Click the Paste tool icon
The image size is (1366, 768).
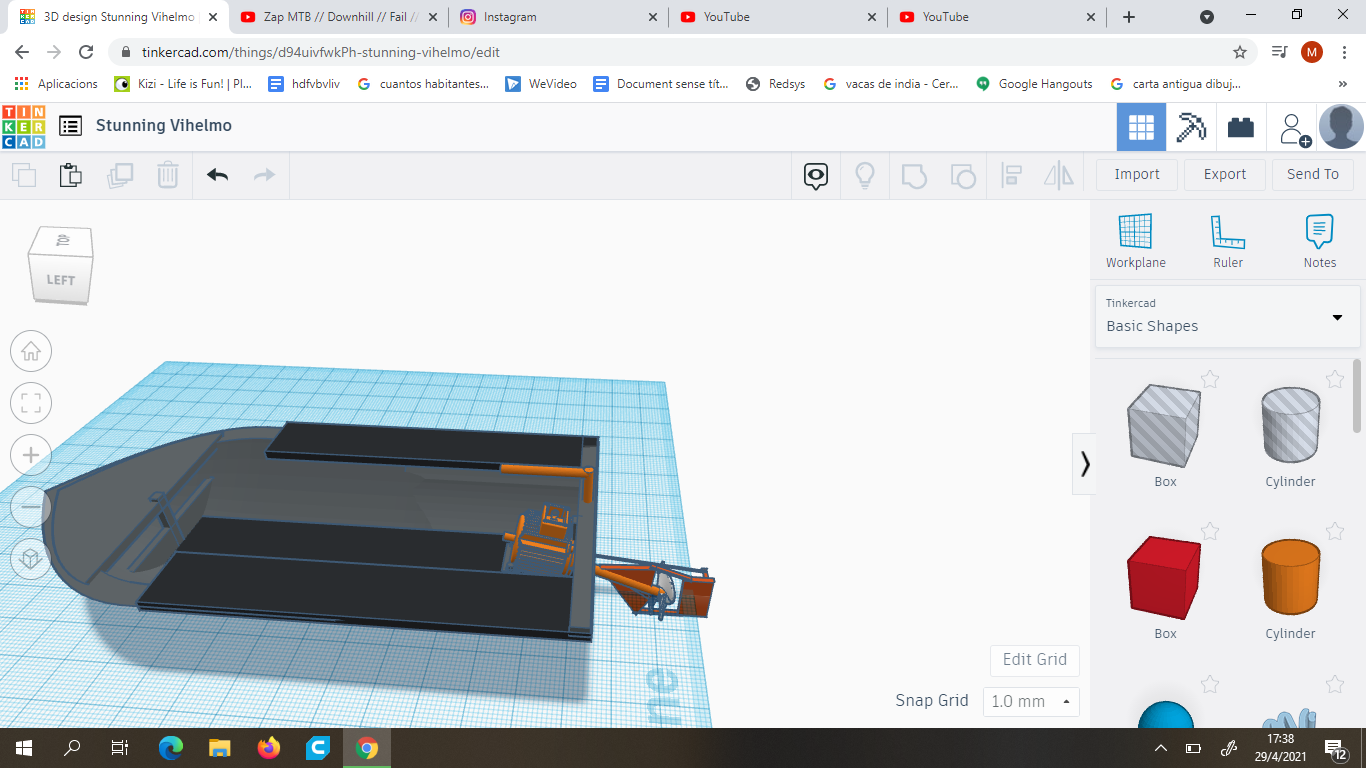coord(70,175)
